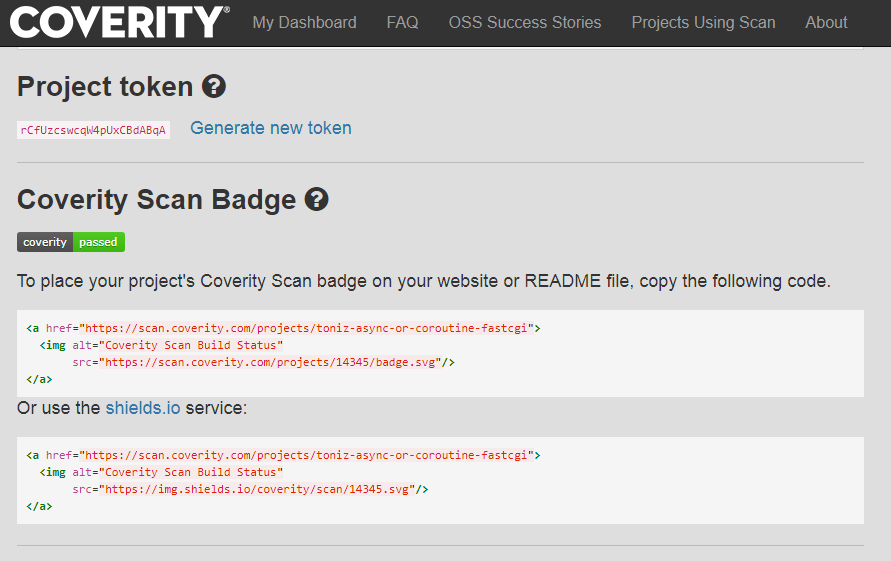Click the img.shields.io source URL in the second snippet

(257, 489)
